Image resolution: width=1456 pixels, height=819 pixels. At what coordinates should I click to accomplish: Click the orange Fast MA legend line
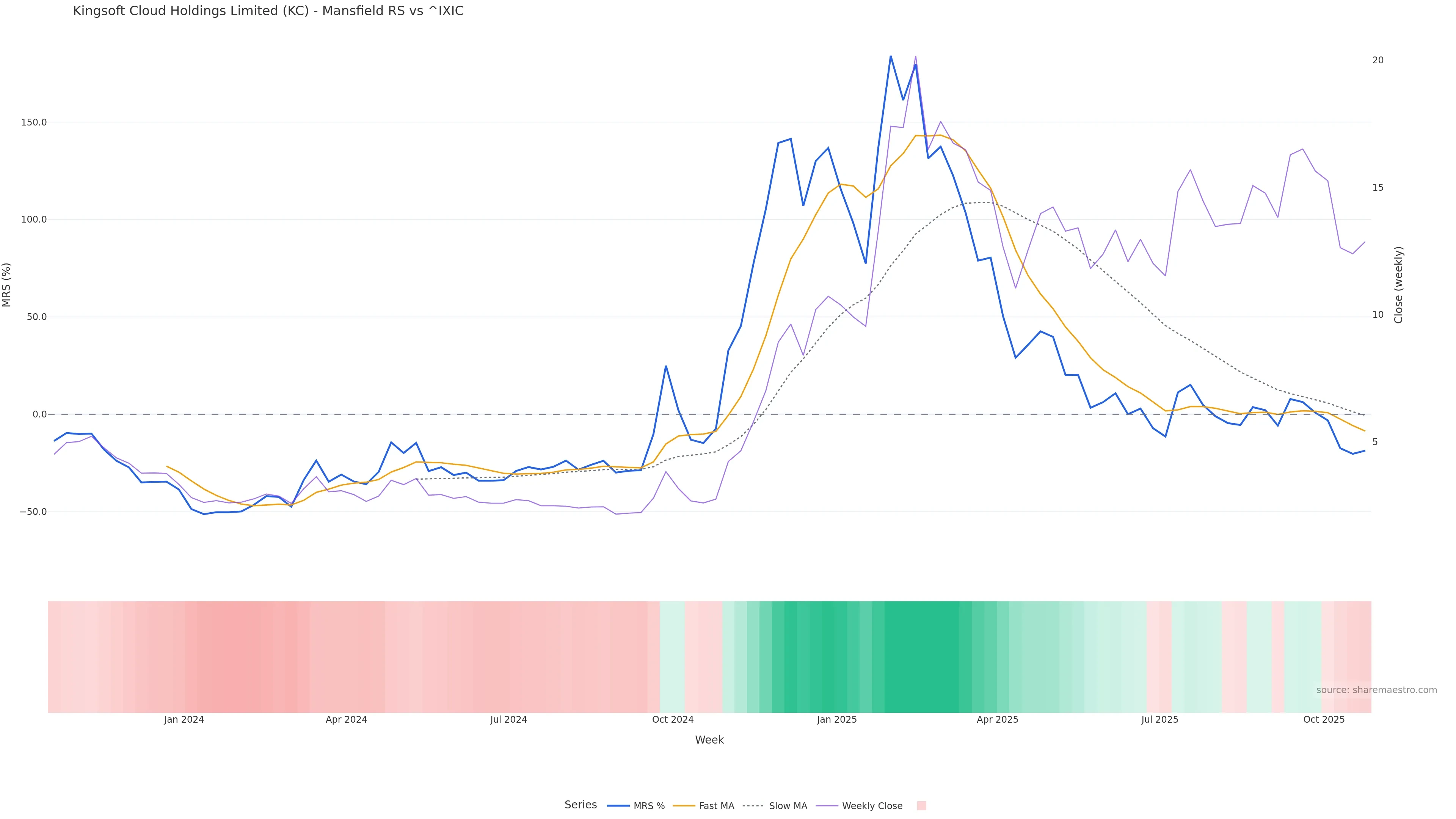pos(684,806)
